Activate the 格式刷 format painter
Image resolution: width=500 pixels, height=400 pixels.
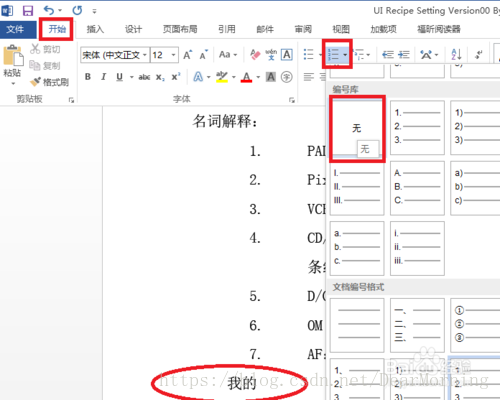click(49, 82)
